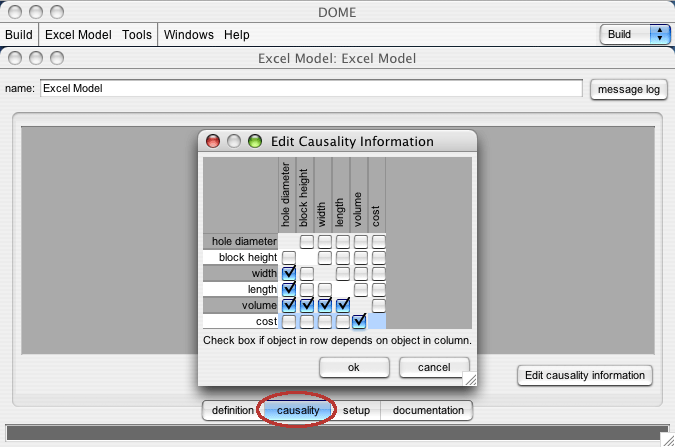This screenshot has height=447, width=675.
Task: Uncheck length depends on hole diameter
Action: tap(289, 289)
